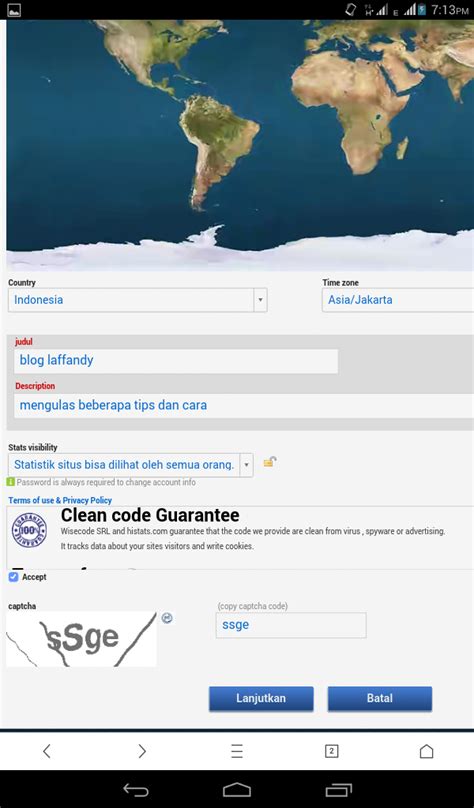Screen dimensions: 474x808
Task: Expand the Country dropdown showing Indonesia
Action: coord(138,300)
